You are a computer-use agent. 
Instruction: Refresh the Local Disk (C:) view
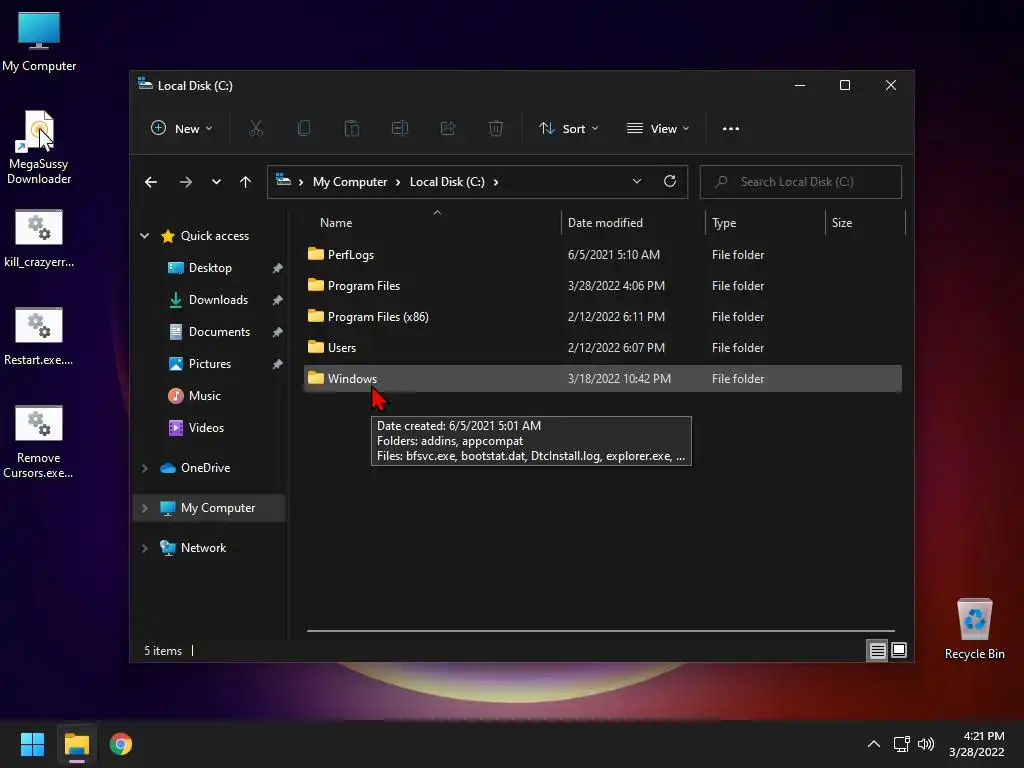669,182
